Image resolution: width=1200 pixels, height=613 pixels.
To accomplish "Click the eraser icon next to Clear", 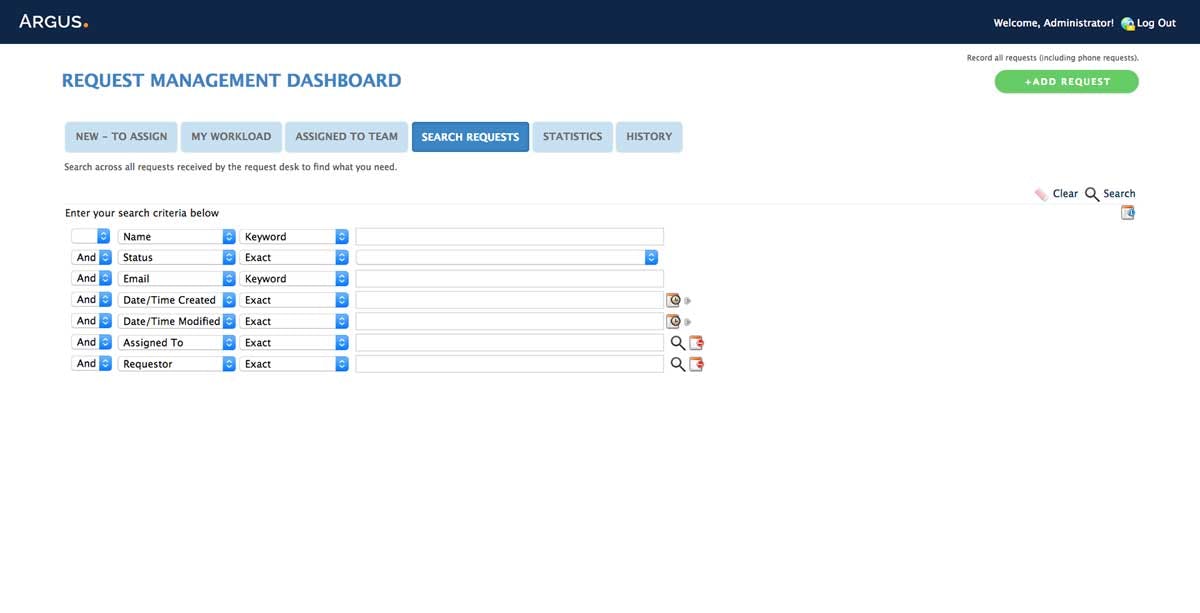I will click(x=1040, y=194).
